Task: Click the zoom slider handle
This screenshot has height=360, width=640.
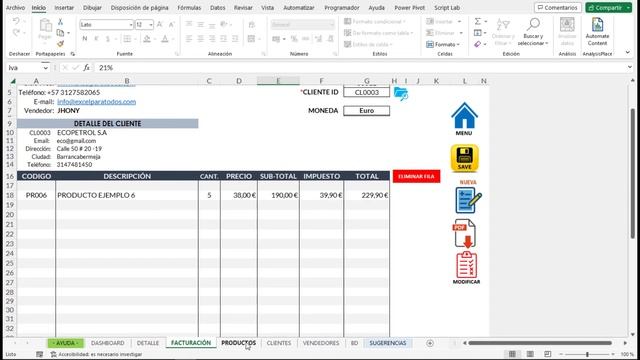Action: tap(587, 354)
